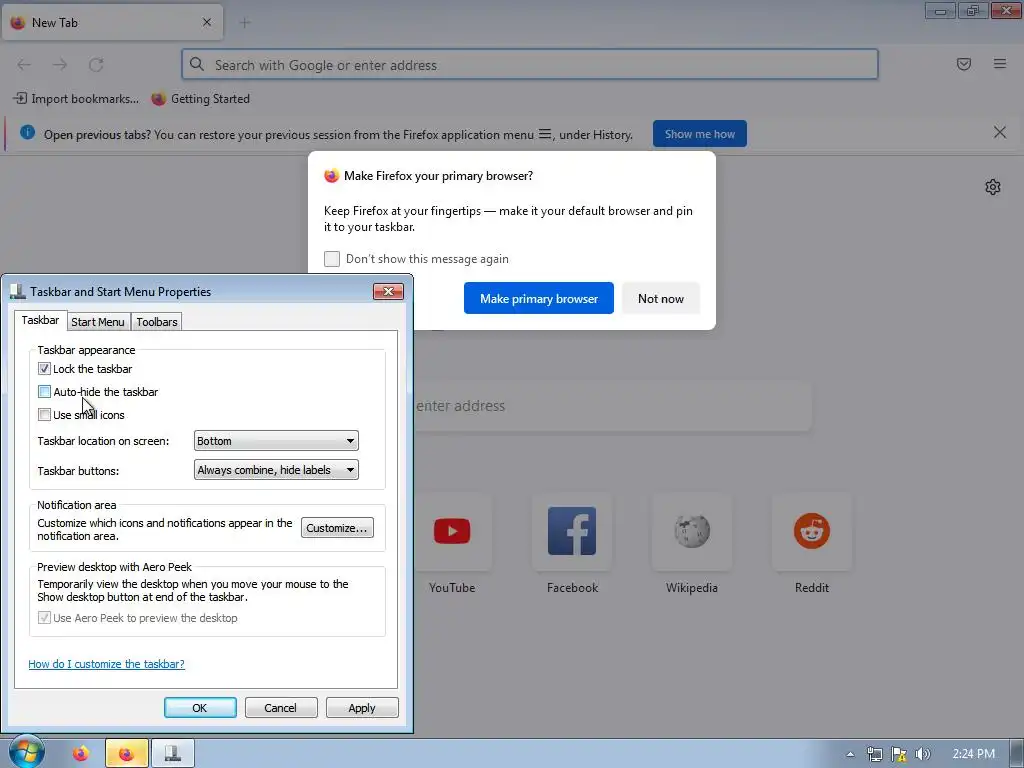Reload the page with refresh icon
The width and height of the screenshot is (1024, 768).
click(96, 65)
